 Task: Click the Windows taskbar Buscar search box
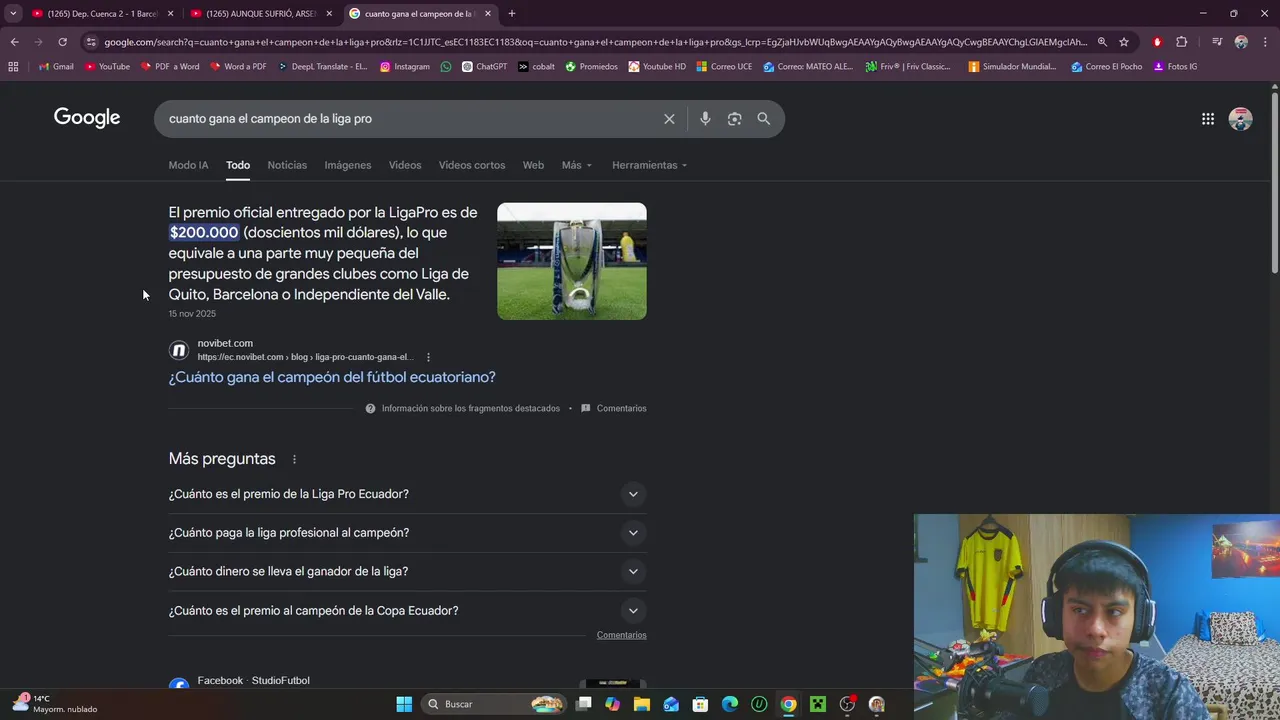tap(493, 704)
